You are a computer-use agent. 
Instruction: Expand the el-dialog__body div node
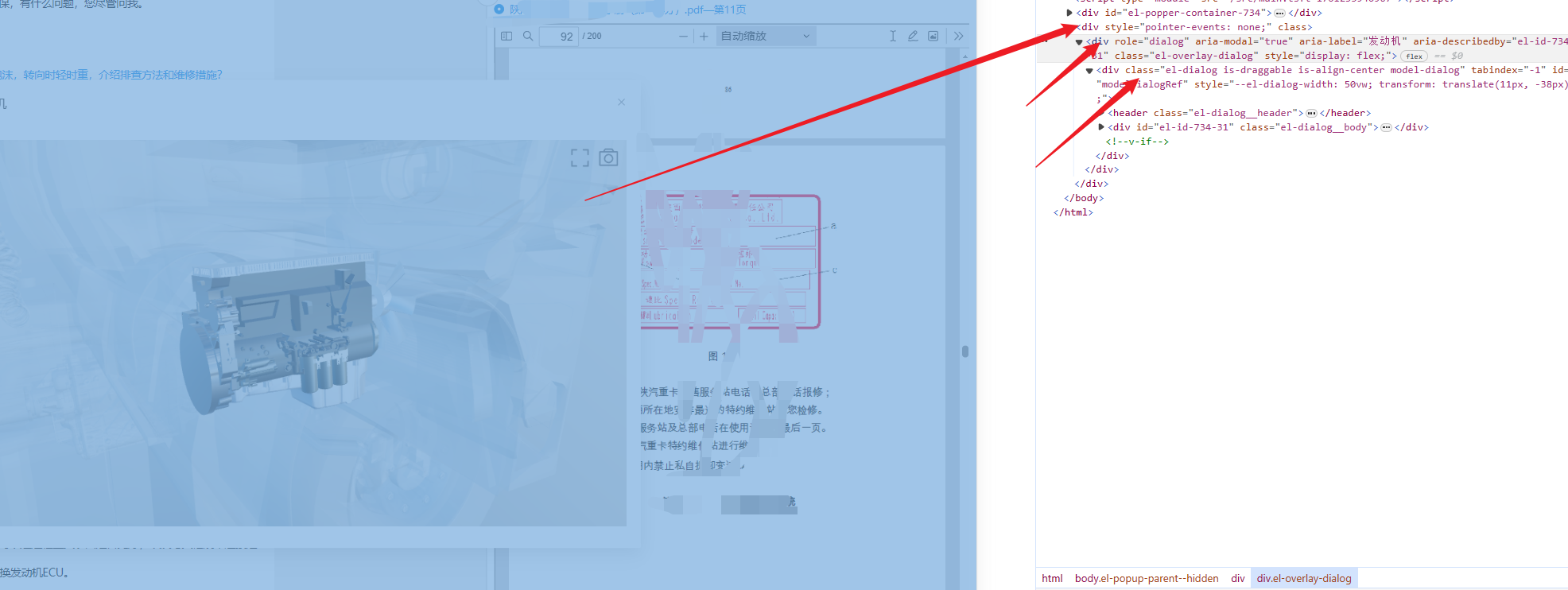[1101, 127]
